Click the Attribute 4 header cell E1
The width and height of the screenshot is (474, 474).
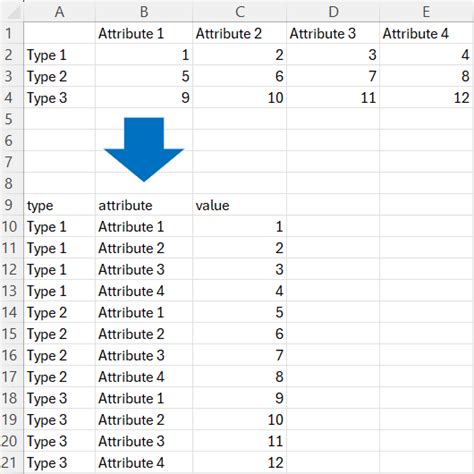427,33
